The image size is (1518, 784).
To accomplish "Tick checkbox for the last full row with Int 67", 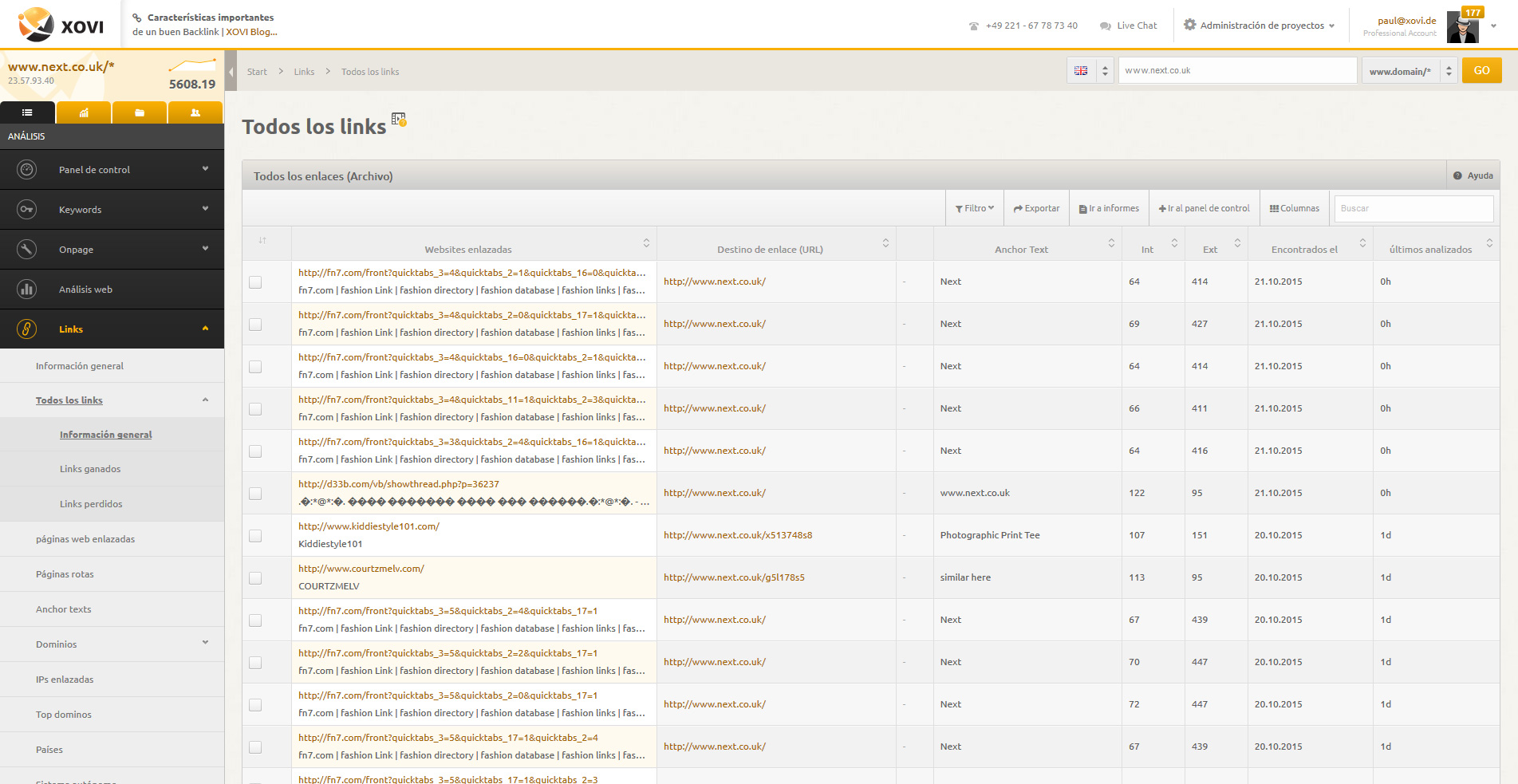I will point(255,747).
